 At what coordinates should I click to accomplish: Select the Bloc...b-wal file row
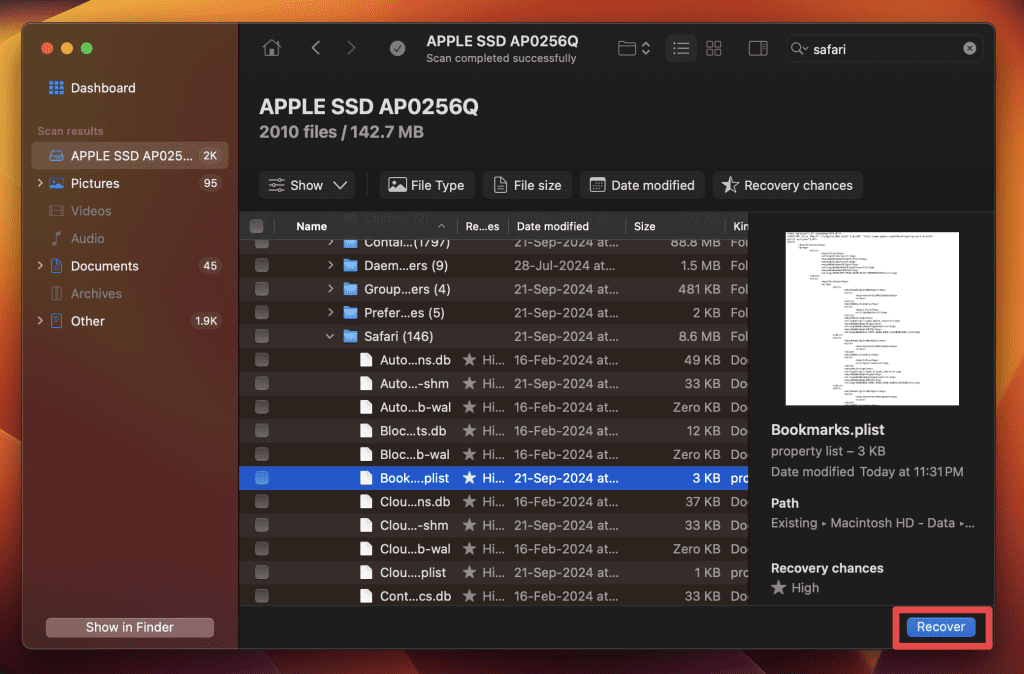click(x=494, y=454)
